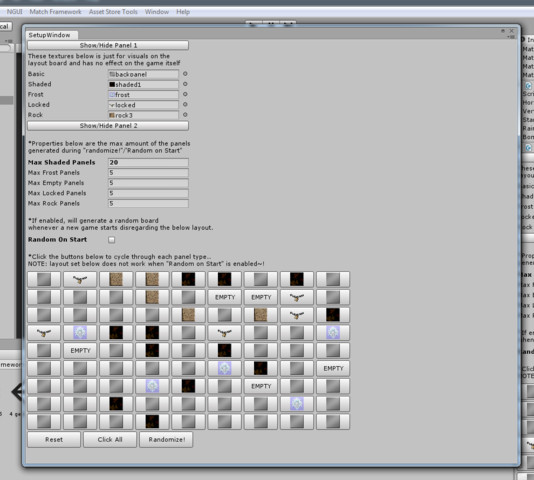Viewport: 534px width, 480px height.
Task: Click the locked texture object field
Action: coord(143,105)
